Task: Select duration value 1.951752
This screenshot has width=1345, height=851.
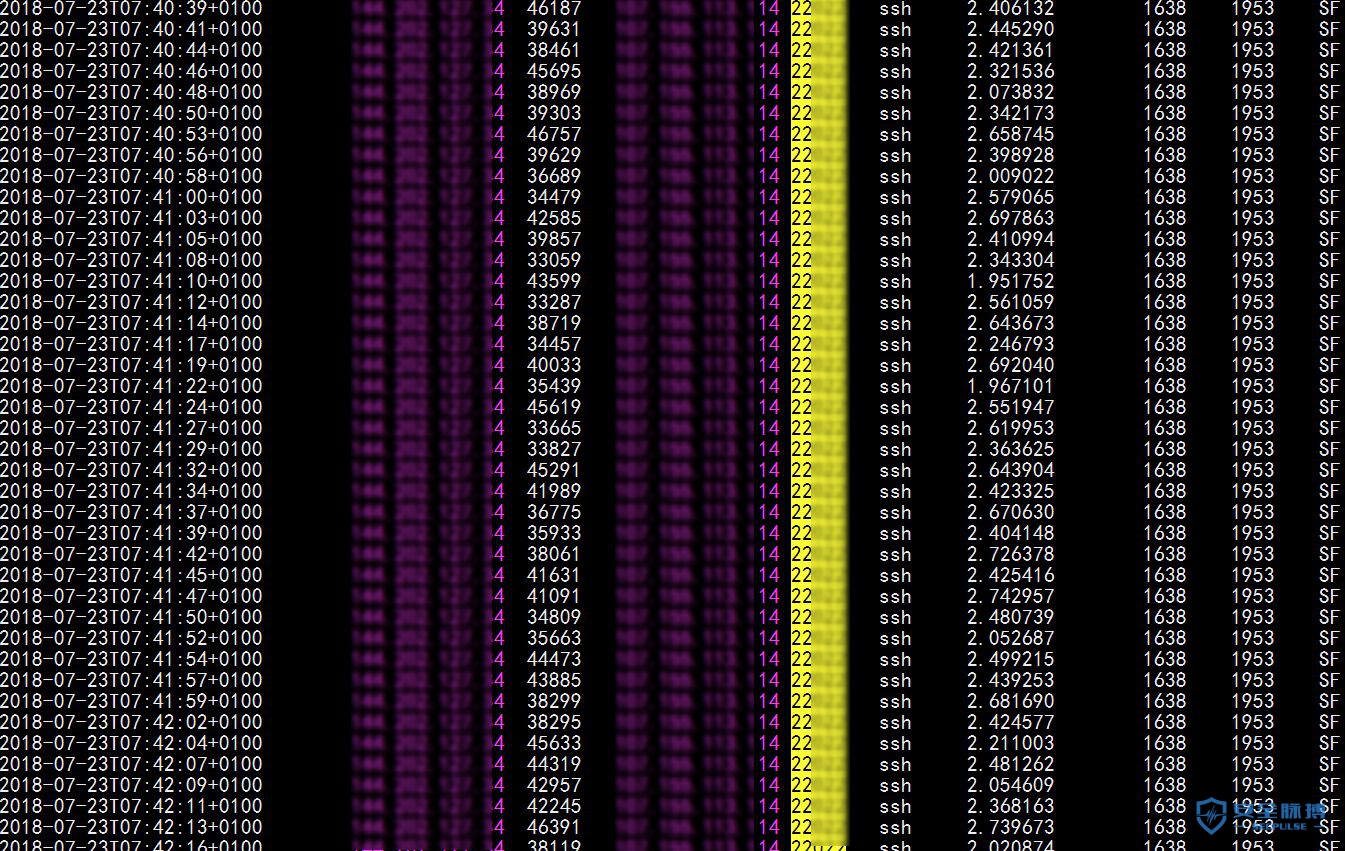Action: click(1010, 281)
